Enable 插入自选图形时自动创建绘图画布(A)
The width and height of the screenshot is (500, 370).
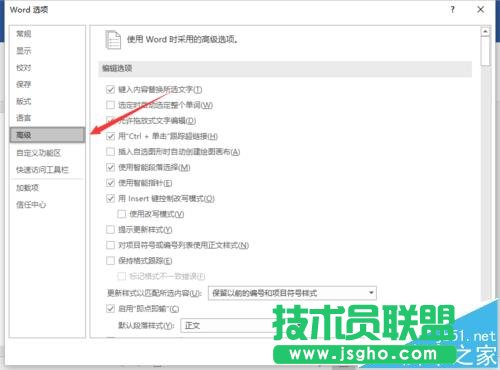tap(110, 152)
